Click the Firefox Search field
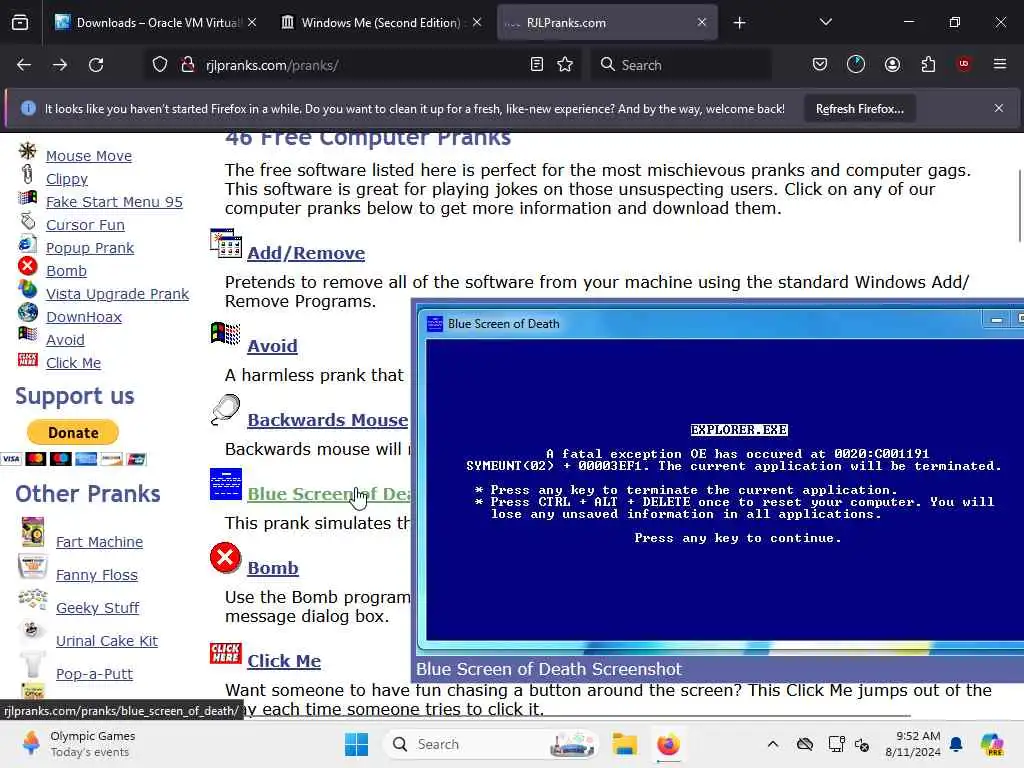Viewport: 1024px width, 768px height. [x=681, y=65]
